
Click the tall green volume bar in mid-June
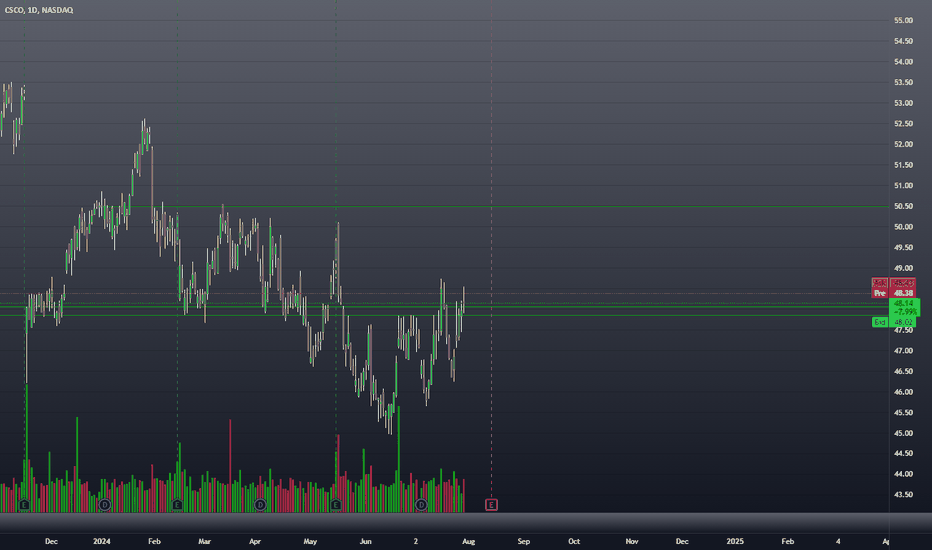399,459
